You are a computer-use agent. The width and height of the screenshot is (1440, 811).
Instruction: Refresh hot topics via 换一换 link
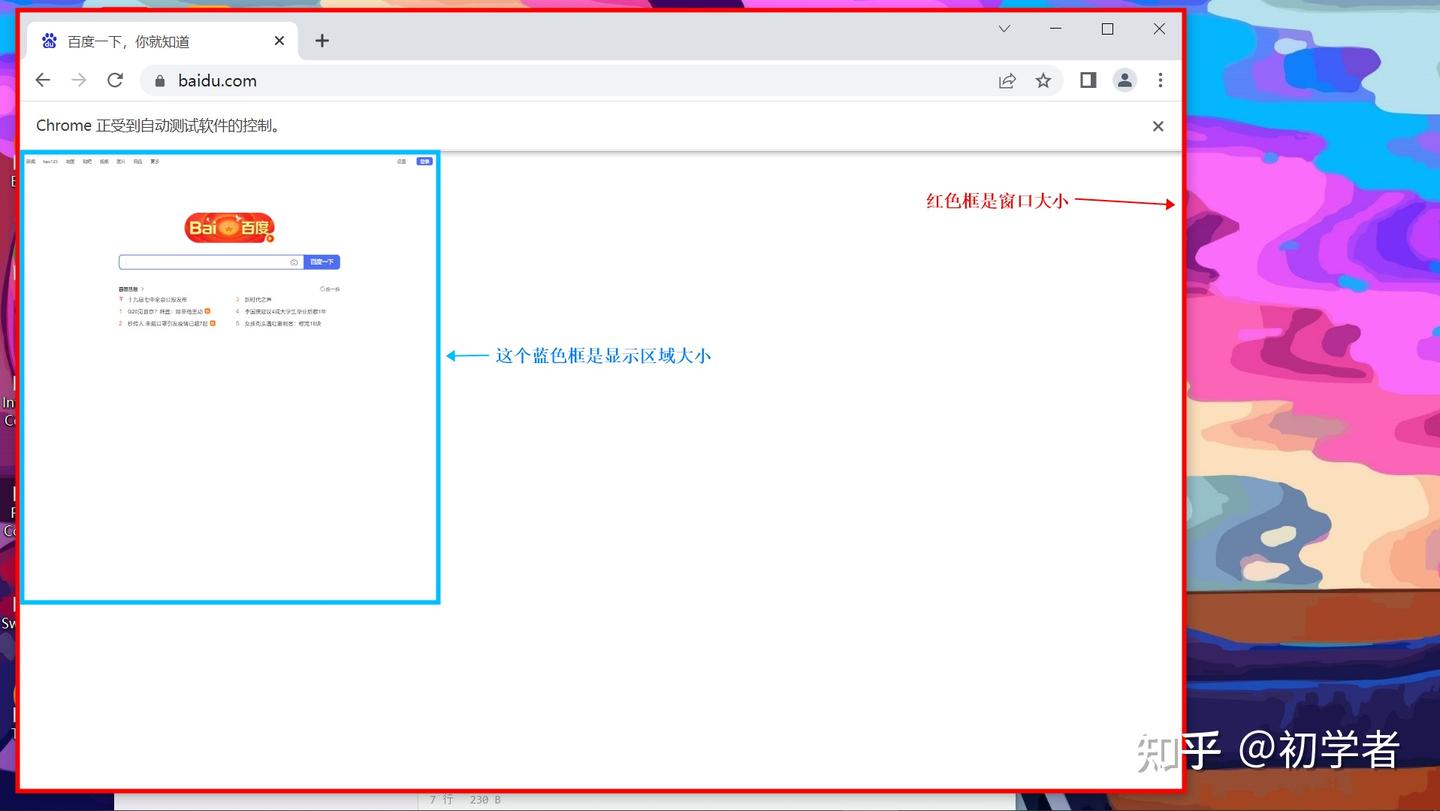(x=330, y=288)
